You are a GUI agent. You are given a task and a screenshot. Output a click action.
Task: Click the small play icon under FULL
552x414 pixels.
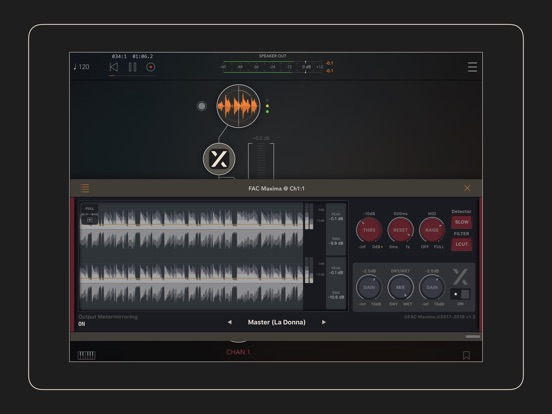coord(90,220)
